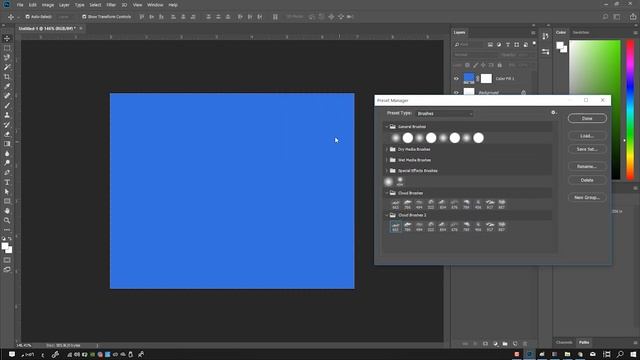The height and width of the screenshot is (360, 640).
Task: Click the Lock transparent pixels icon in Layers
Action: click(x=467, y=65)
